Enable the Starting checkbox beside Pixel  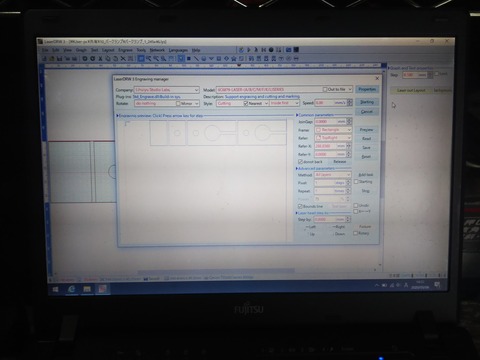[x=356, y=182]
